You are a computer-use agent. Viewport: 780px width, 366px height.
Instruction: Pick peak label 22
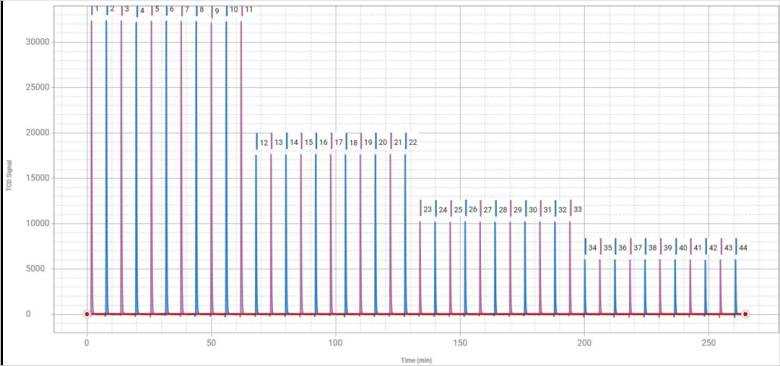[413, 143]
